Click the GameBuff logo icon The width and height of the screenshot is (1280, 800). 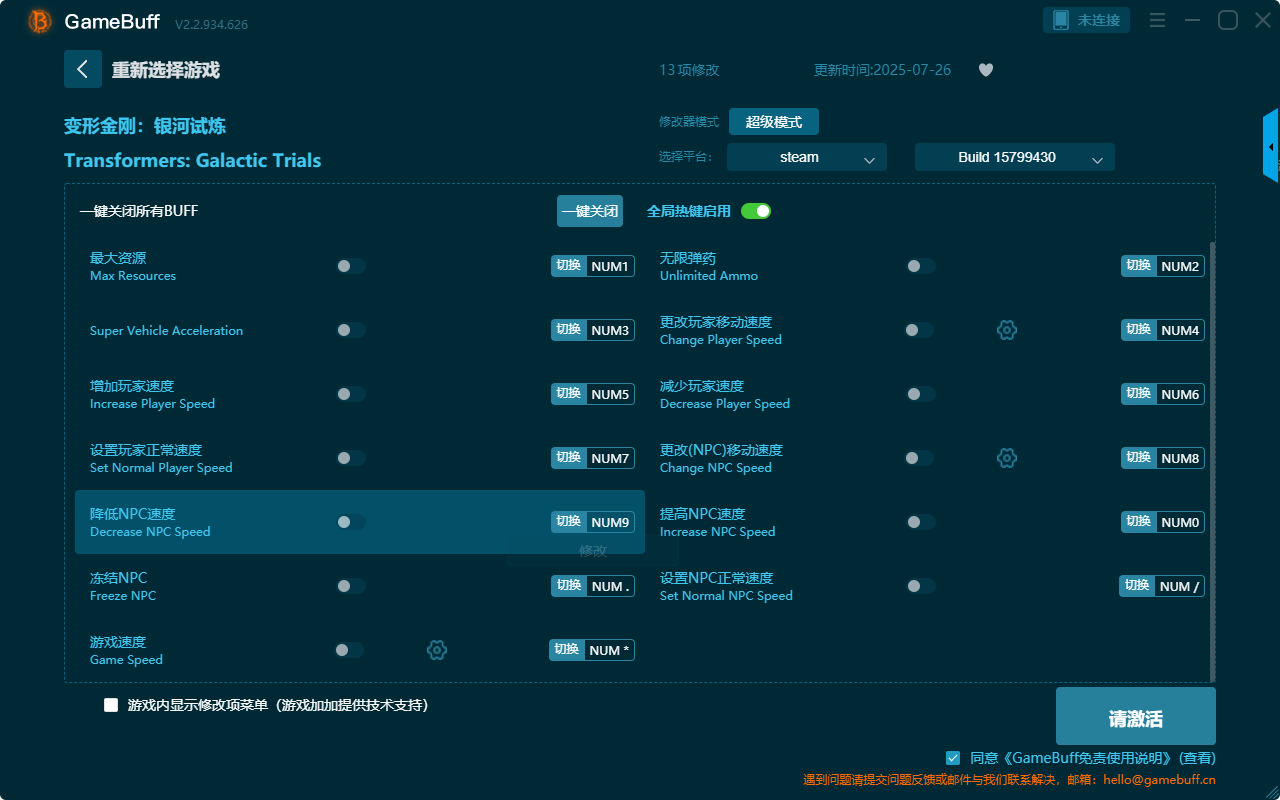[x=40, y=21]
